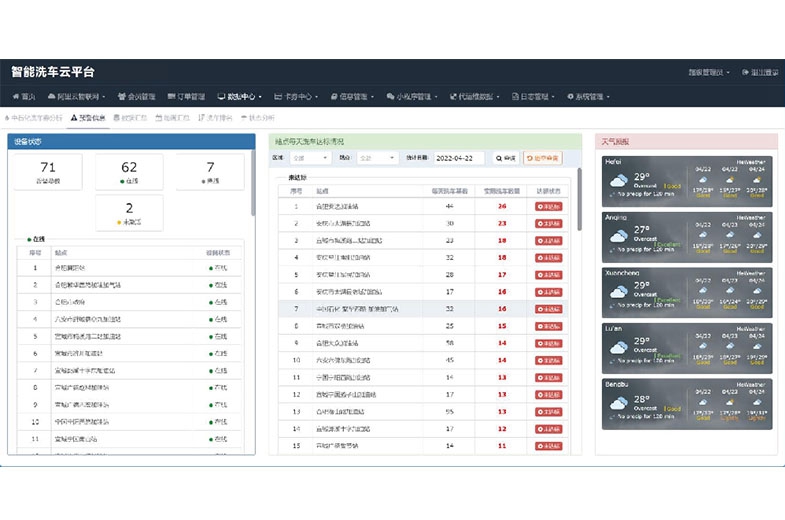
Task: Open the 区域 dropdown filter
Action: [x=311, y=158]
